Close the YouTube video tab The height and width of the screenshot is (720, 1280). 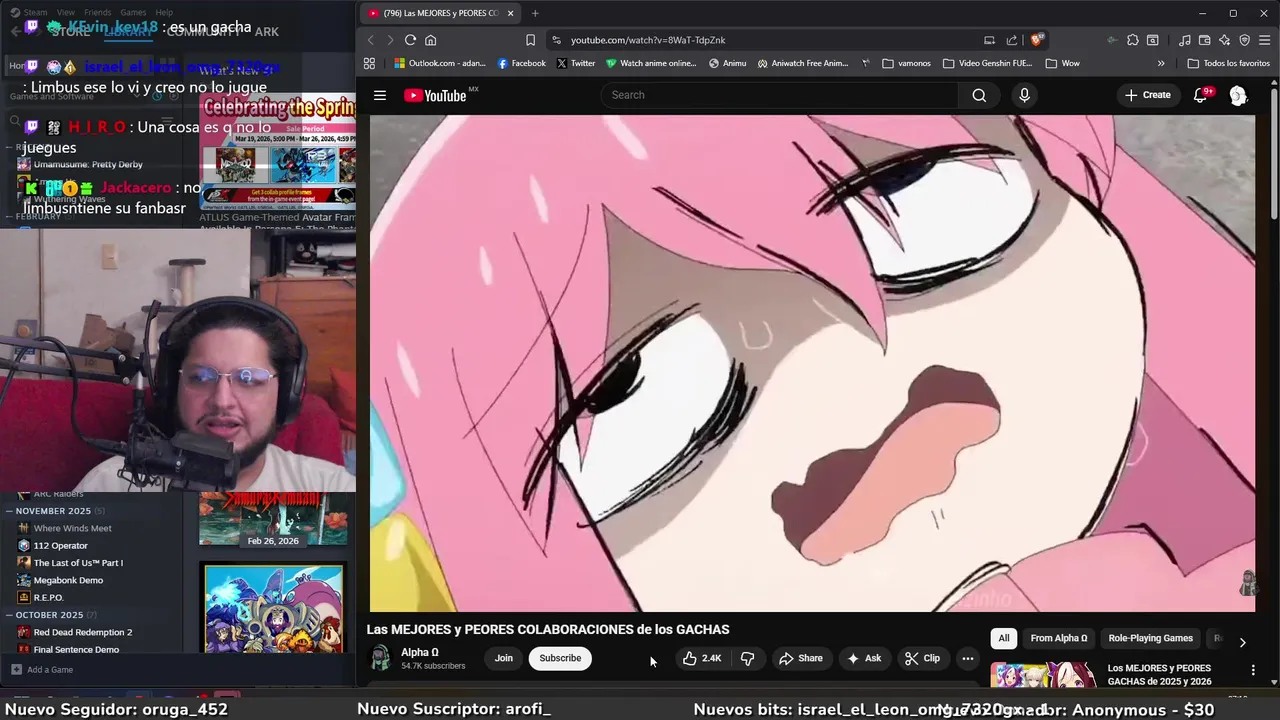[510, 13]
